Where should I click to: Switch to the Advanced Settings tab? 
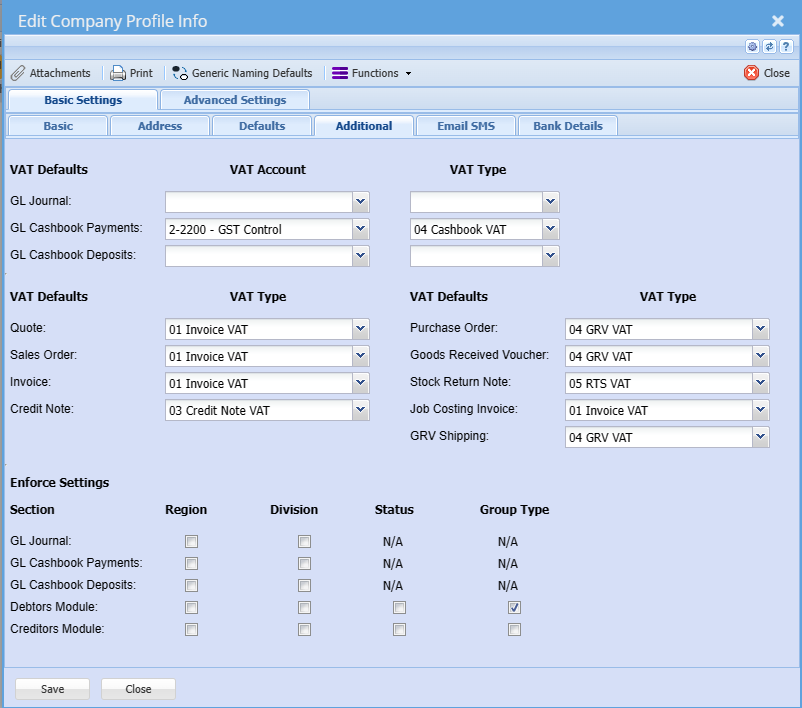(234, 100)
